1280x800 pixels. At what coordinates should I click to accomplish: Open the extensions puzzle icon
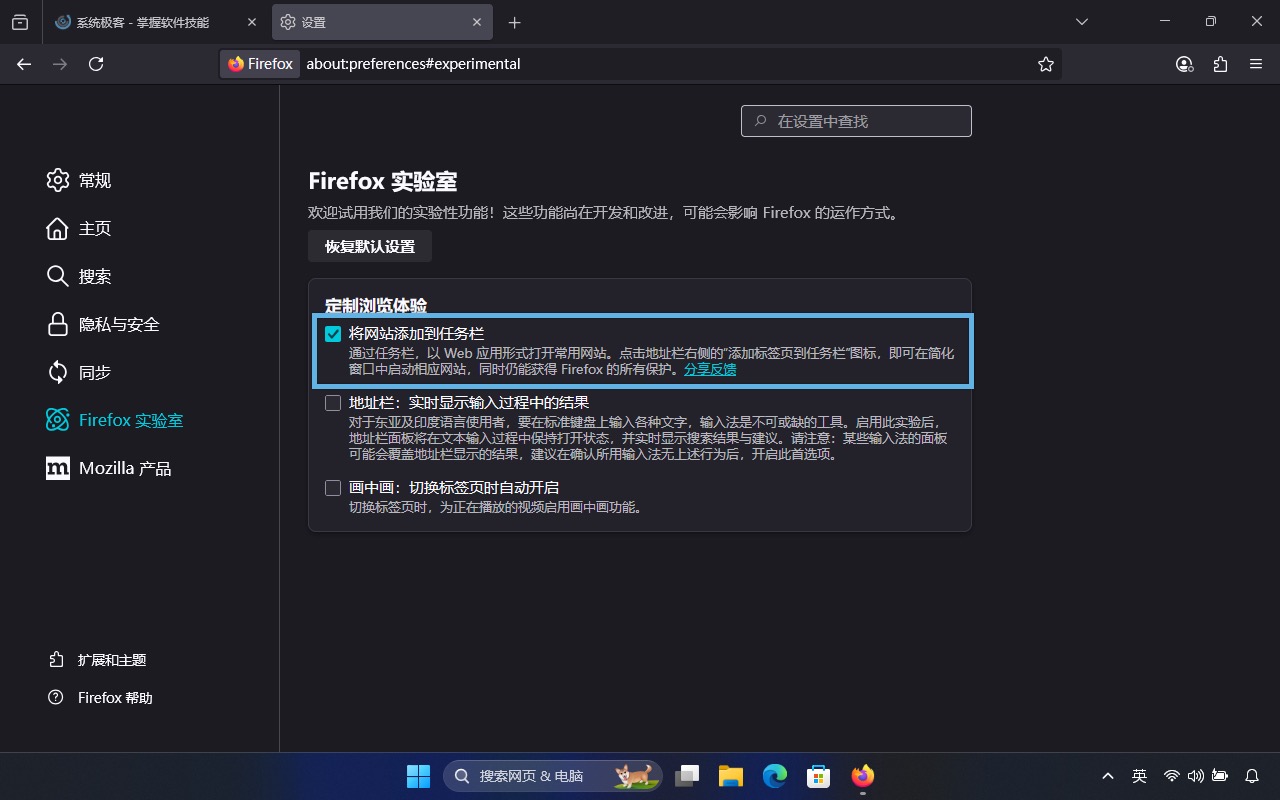click(x=1220, y=64)
